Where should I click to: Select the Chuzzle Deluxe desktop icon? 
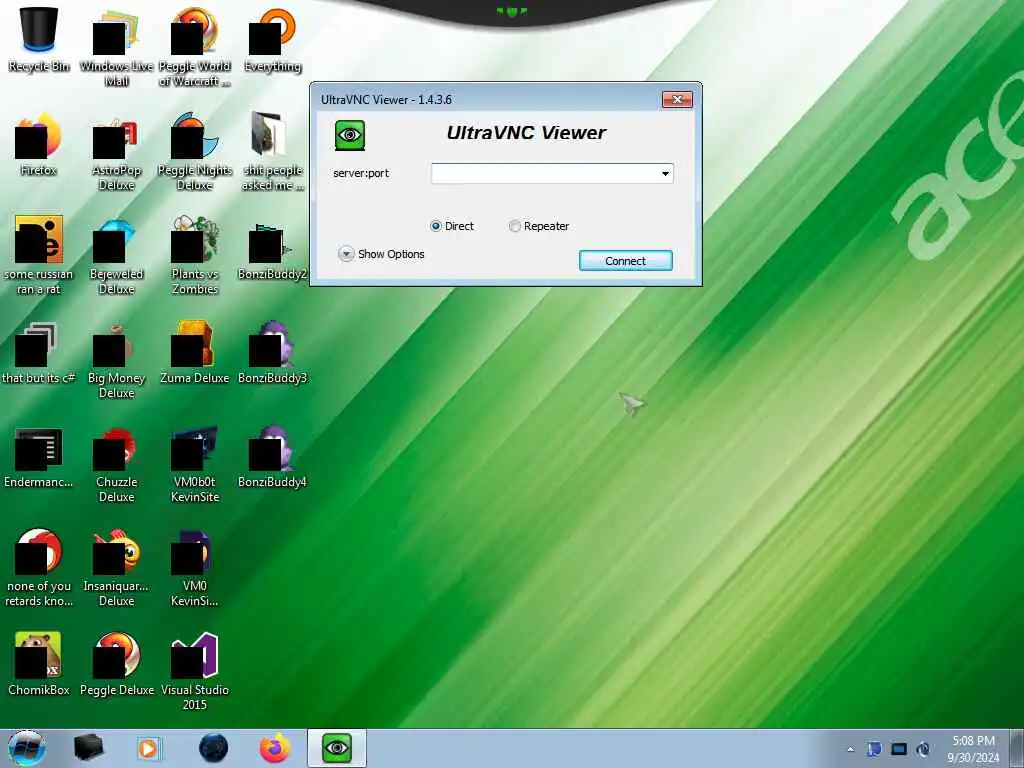pos(116,464)
